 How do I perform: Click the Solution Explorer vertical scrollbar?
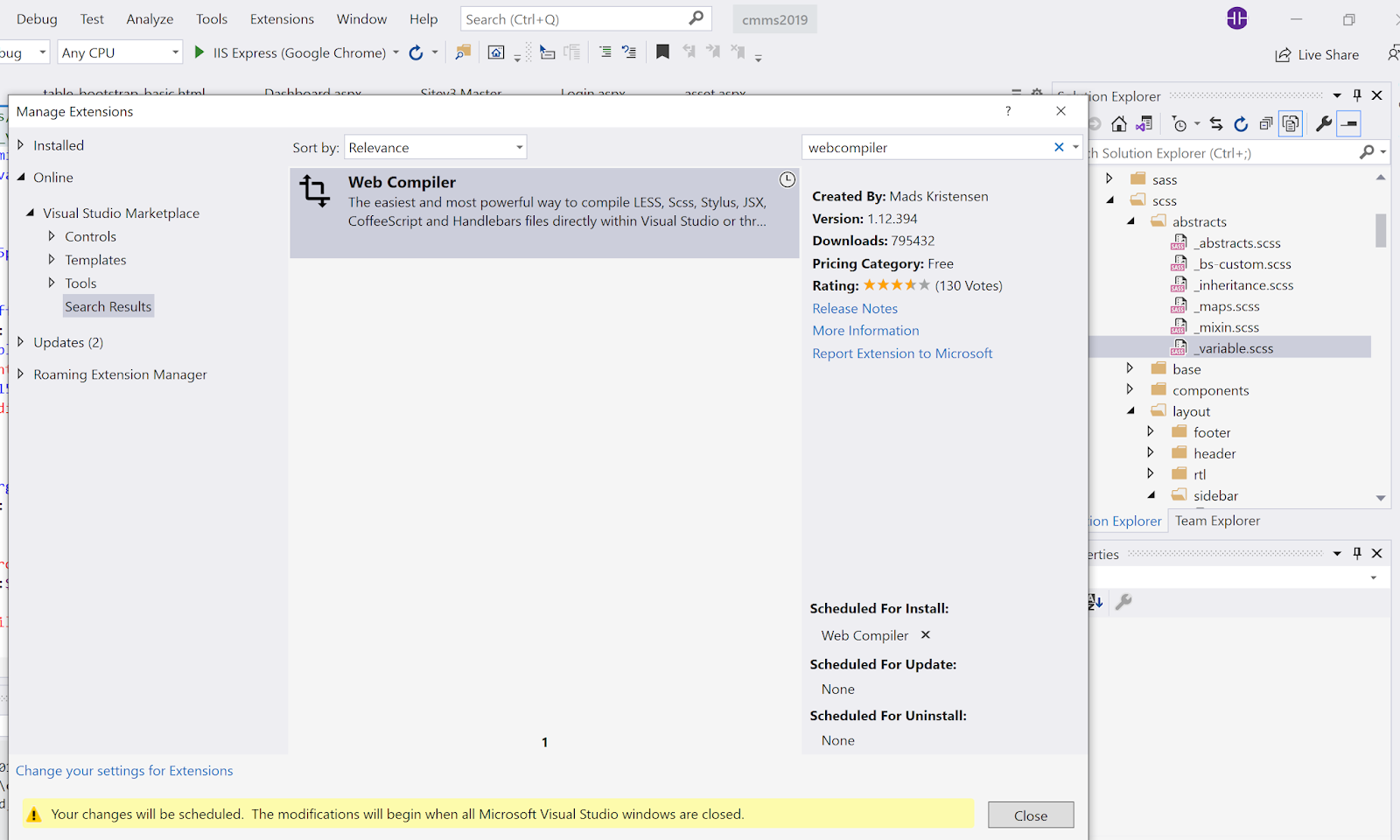point(1381,232)
